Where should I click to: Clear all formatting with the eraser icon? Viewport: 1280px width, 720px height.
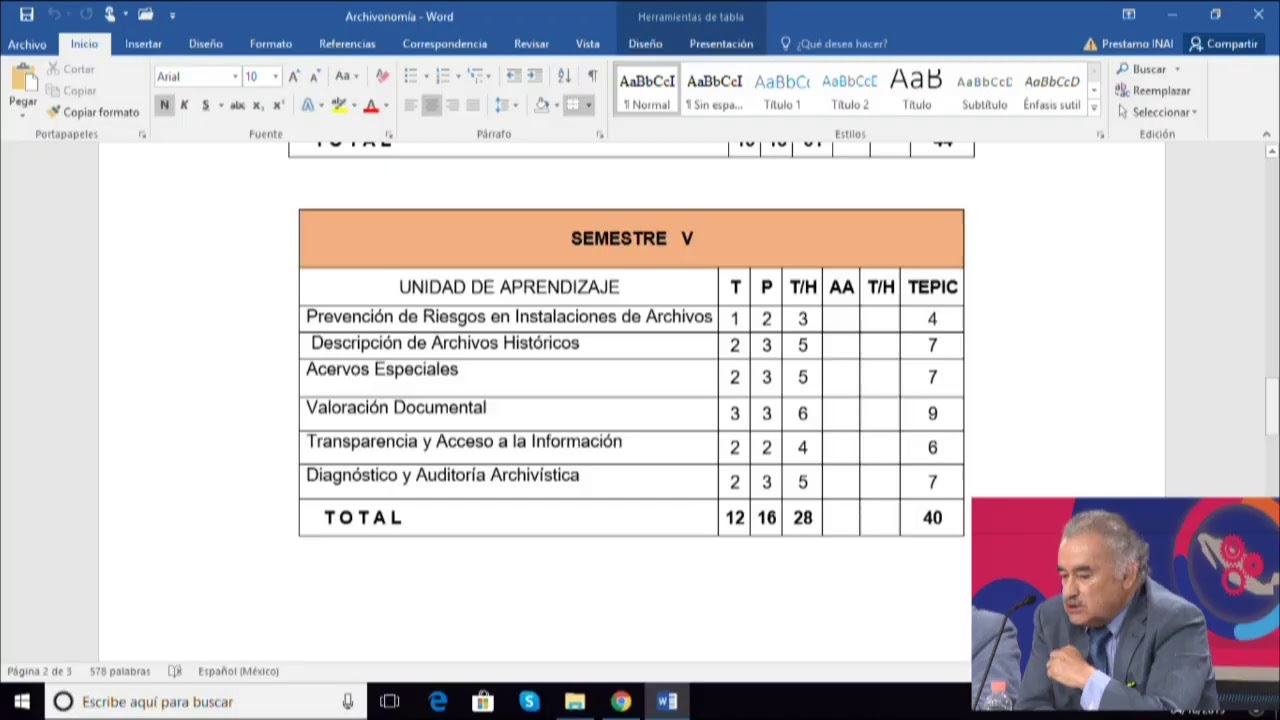coord(382,76)
